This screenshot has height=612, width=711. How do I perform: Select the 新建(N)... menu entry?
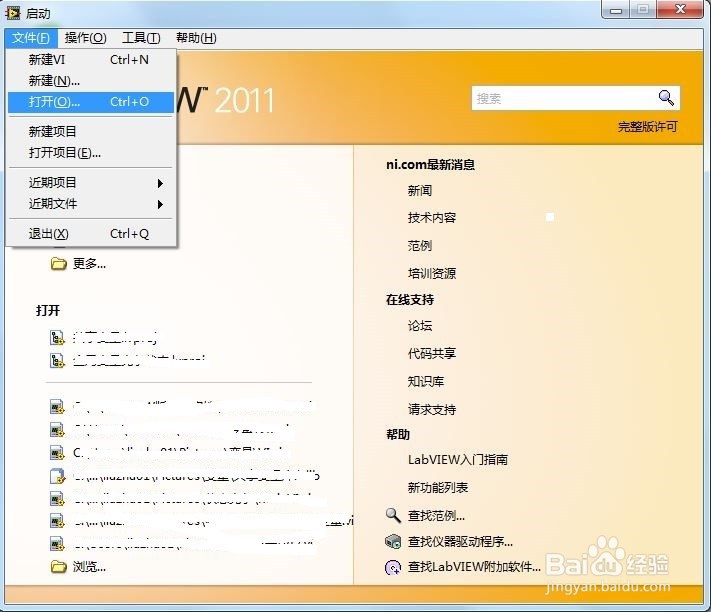(91, 81)
